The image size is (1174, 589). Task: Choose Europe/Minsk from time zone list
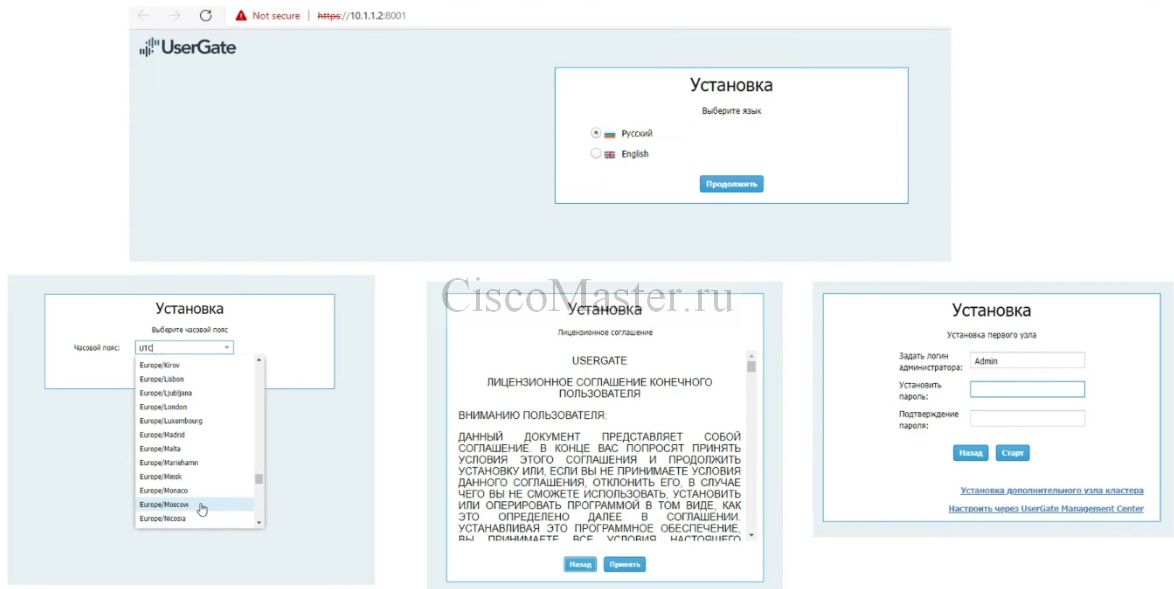tap(195, 477)
